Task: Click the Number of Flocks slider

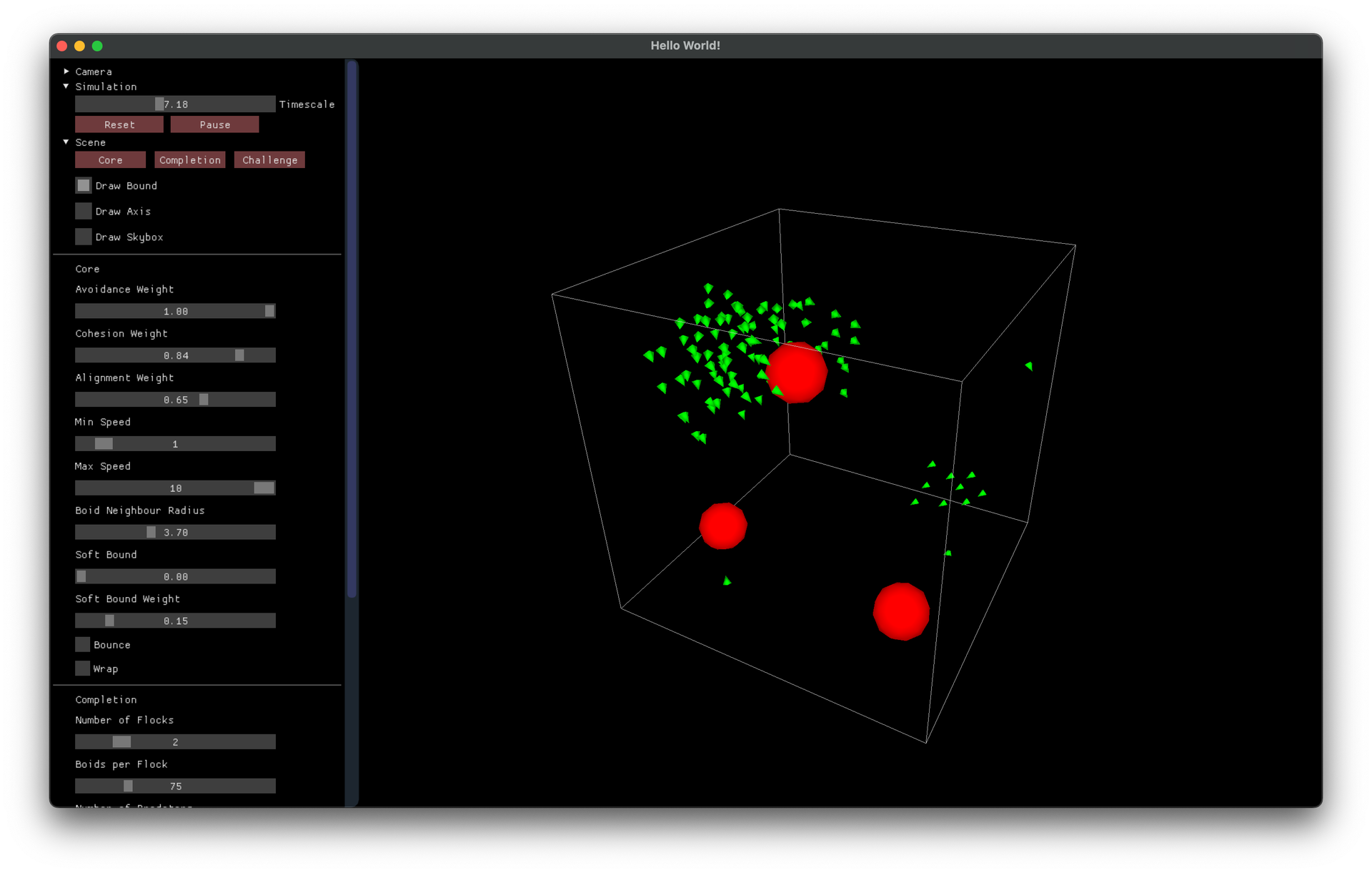Action: tap(175, 742)
